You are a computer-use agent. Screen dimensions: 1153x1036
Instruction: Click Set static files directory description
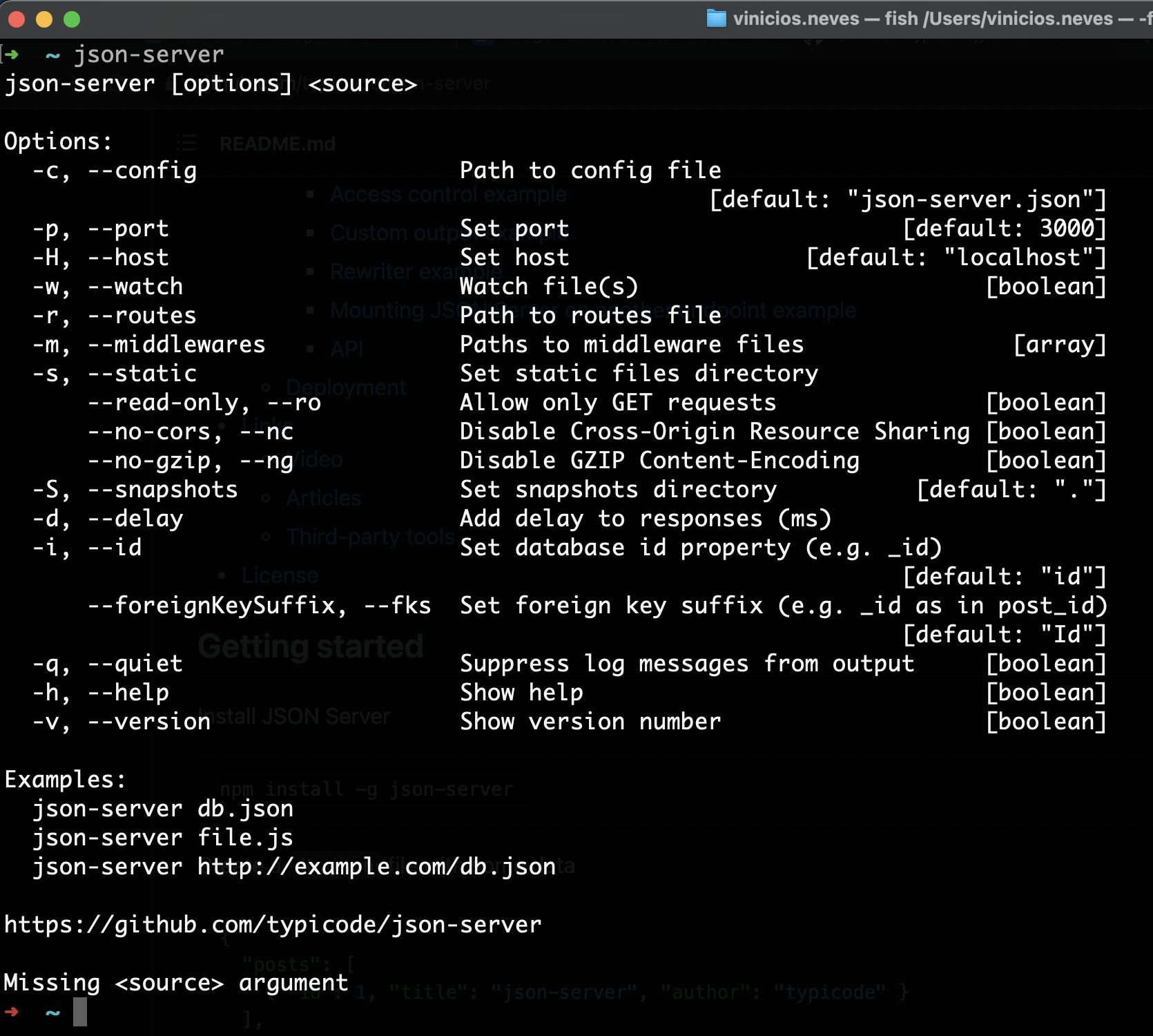(x=639, y=374)
